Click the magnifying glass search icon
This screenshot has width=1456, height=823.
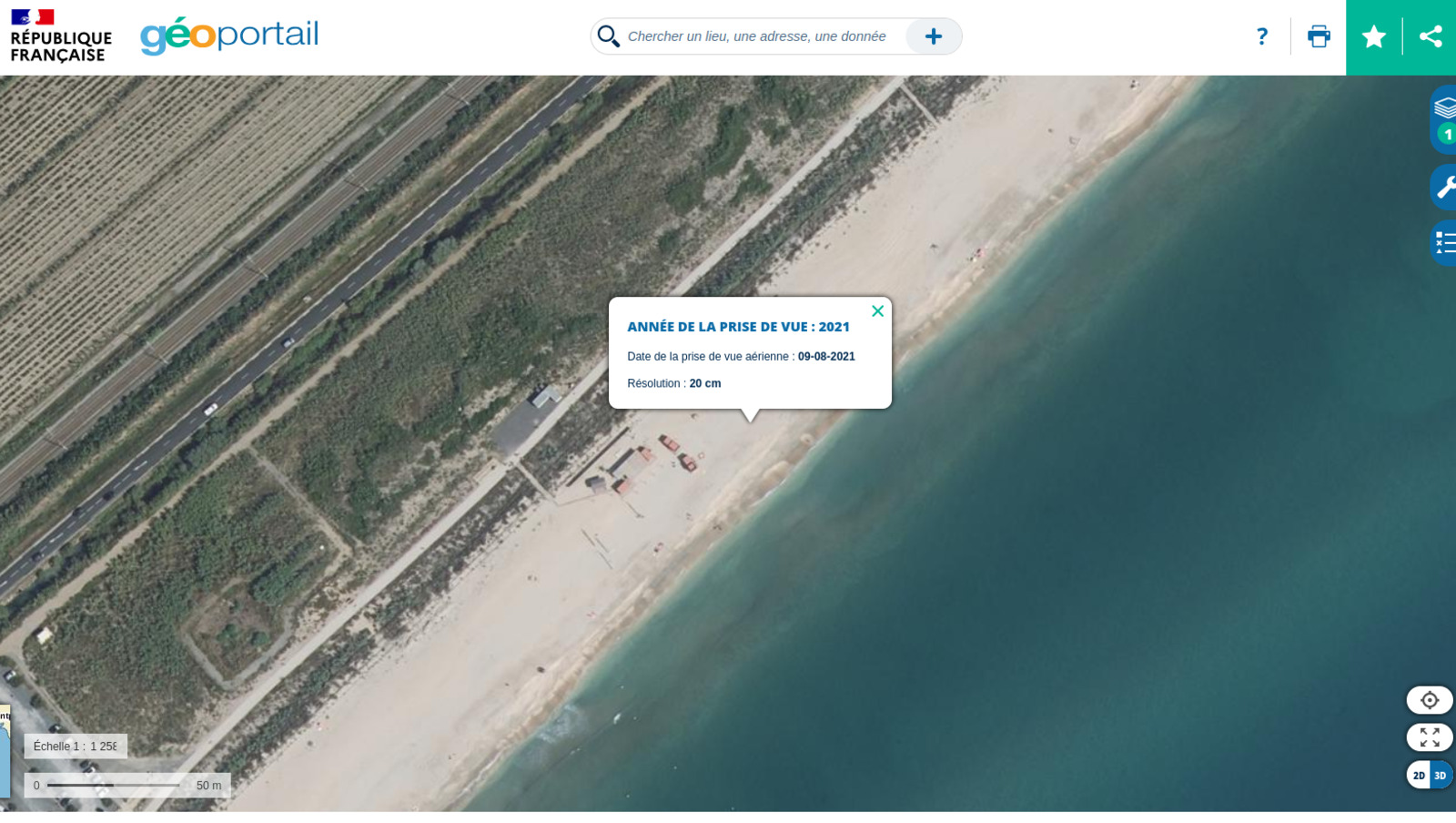point(609,36)
